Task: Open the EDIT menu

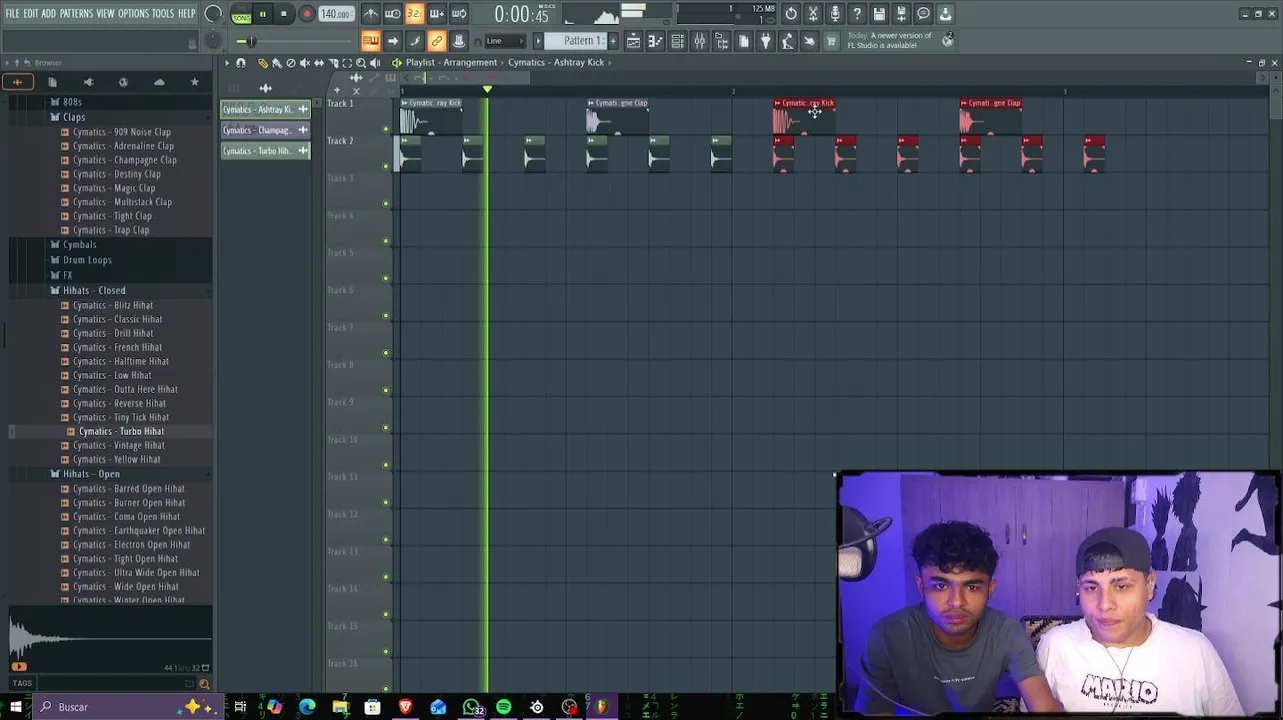Action: pos(31,13)
